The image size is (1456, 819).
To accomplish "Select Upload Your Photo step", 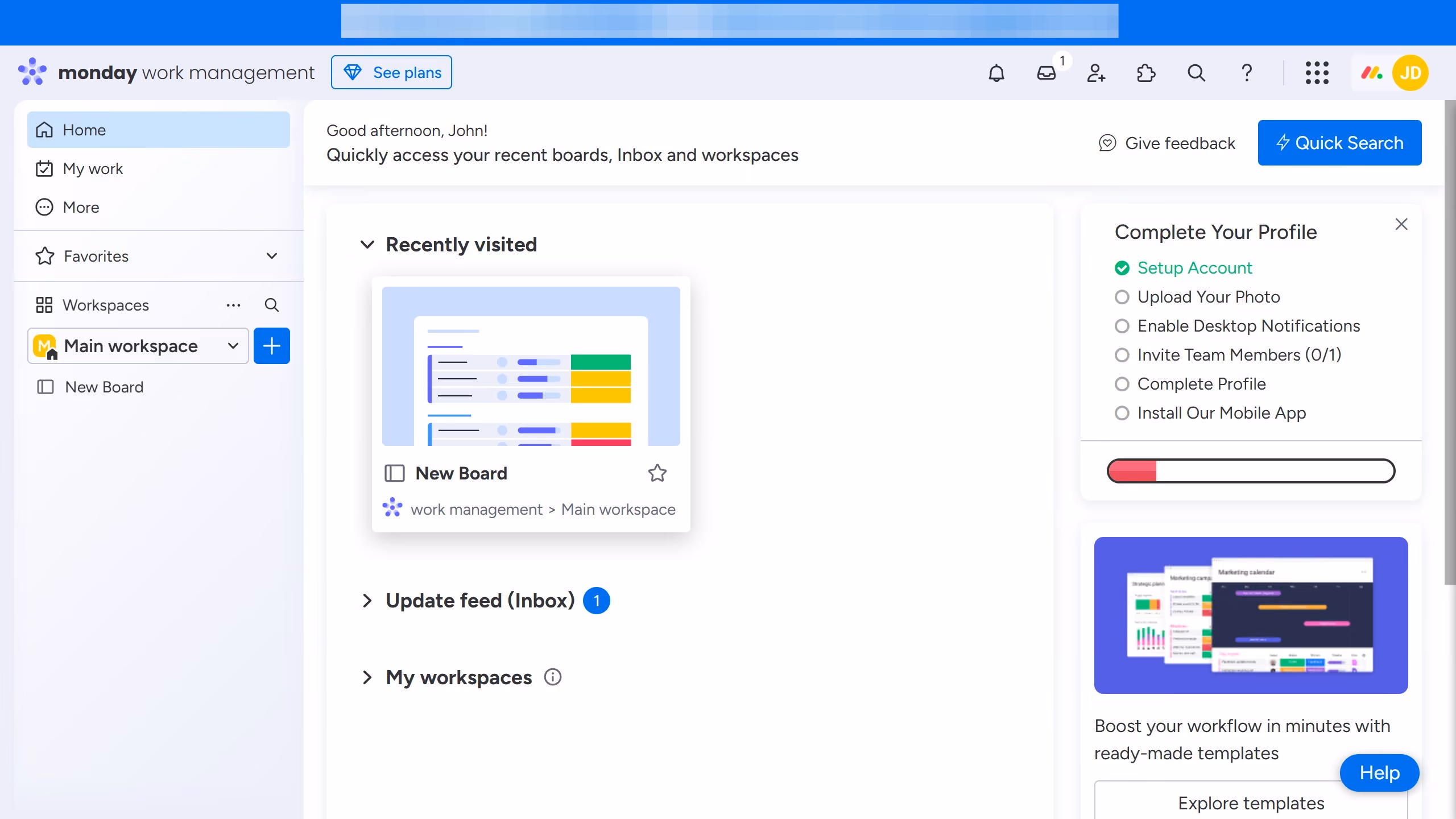I will (1198, 297).
